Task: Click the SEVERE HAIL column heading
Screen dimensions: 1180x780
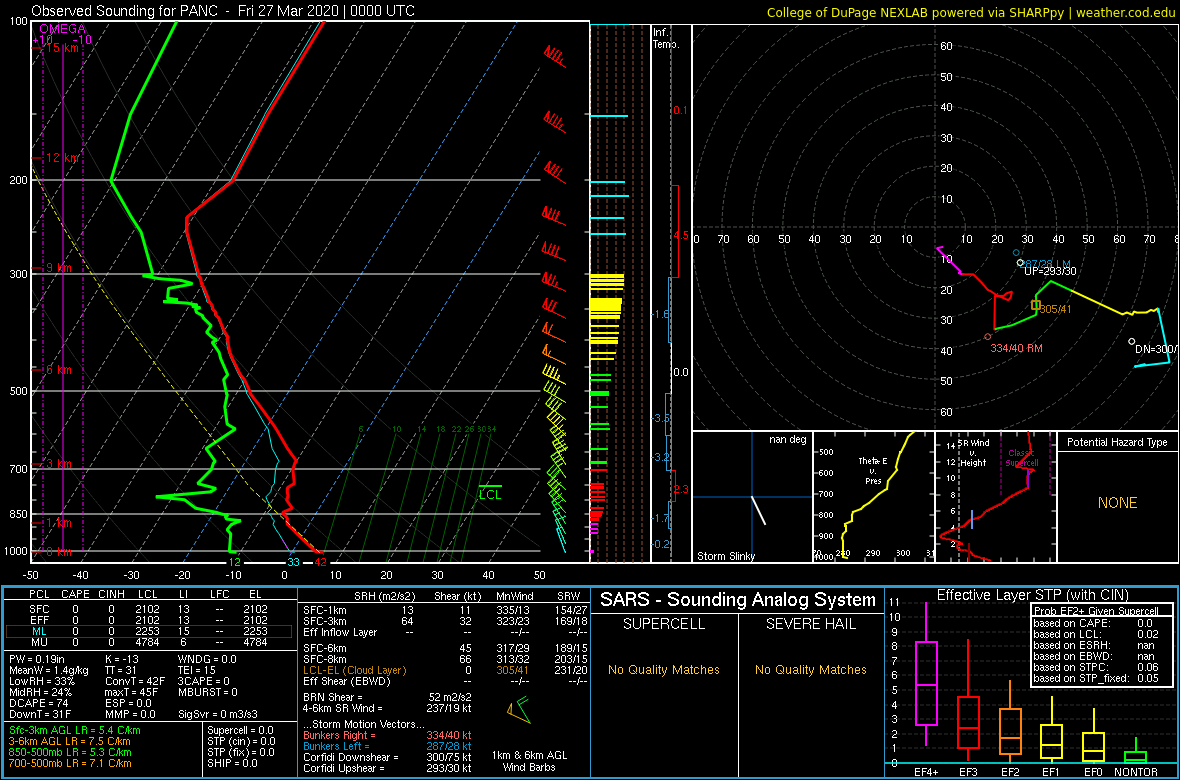Action: [811, 625]
